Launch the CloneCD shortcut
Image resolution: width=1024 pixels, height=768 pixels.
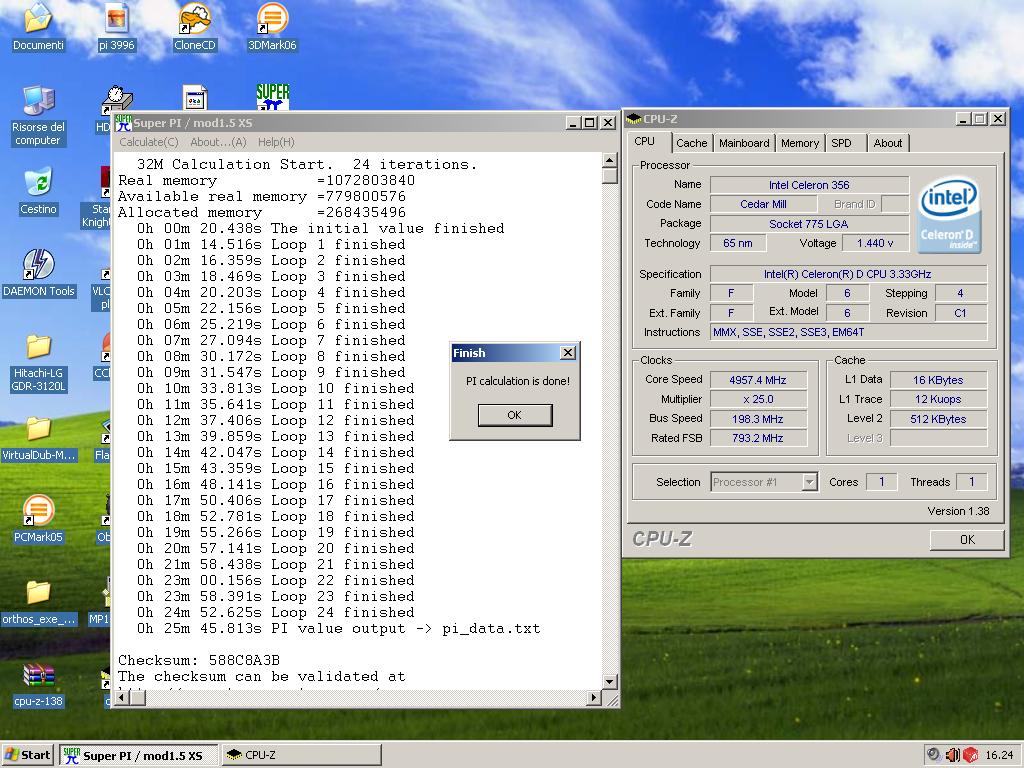point(195,26)
